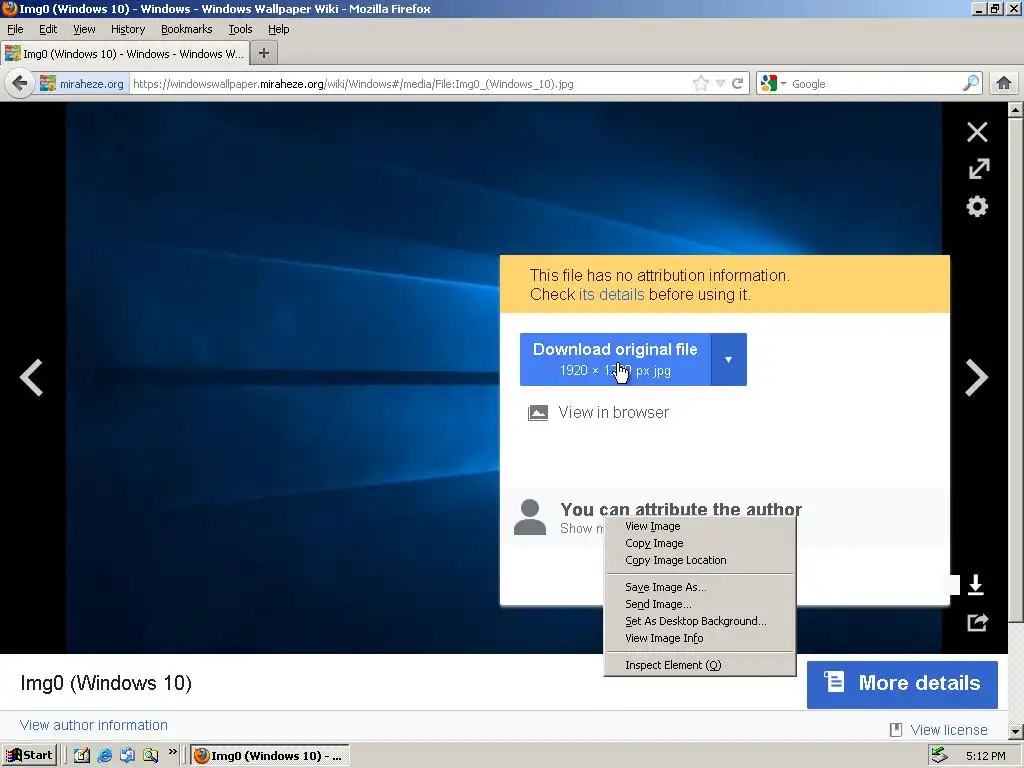Go to previous image with left chevron
This screenshot has height=768, width=1024.
pos(31,377)
